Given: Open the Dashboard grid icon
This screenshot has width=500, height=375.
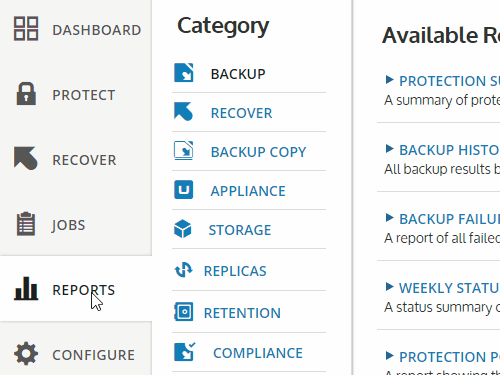Looking at the screenshot, I should [x=26, y=29].
